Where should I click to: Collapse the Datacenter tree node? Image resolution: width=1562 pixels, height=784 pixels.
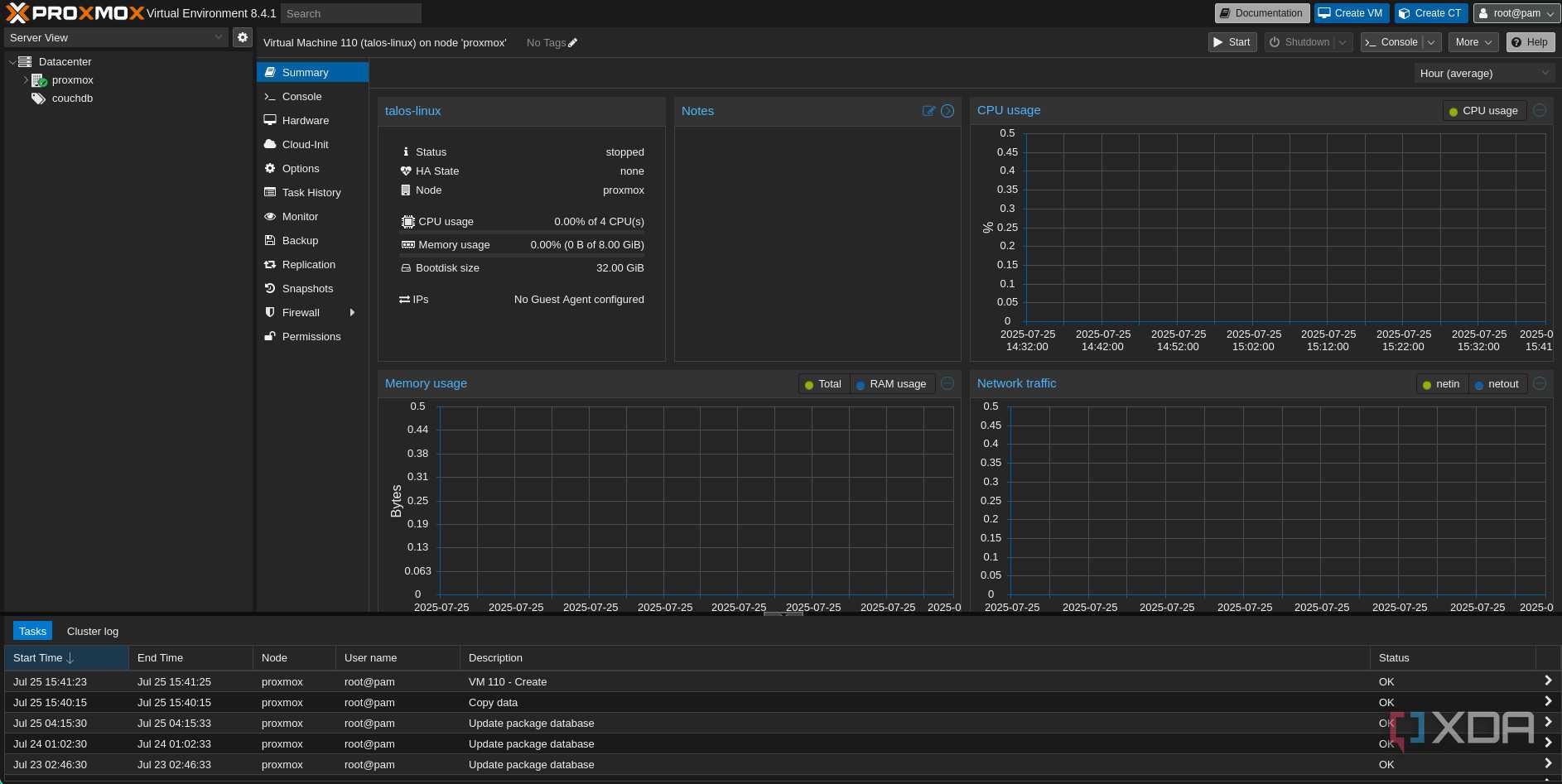[x=12, y=62]
